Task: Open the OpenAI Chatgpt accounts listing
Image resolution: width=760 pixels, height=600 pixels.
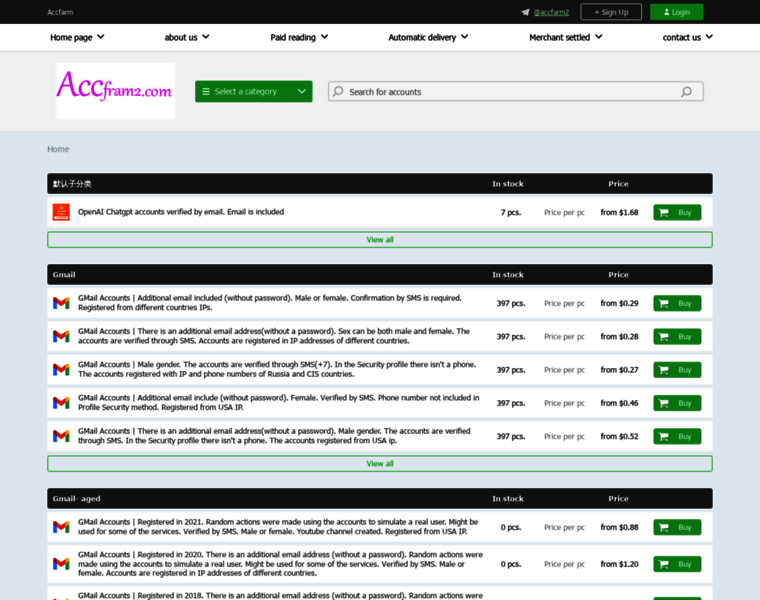Action: pyautogui.click(x=181, y=212)
